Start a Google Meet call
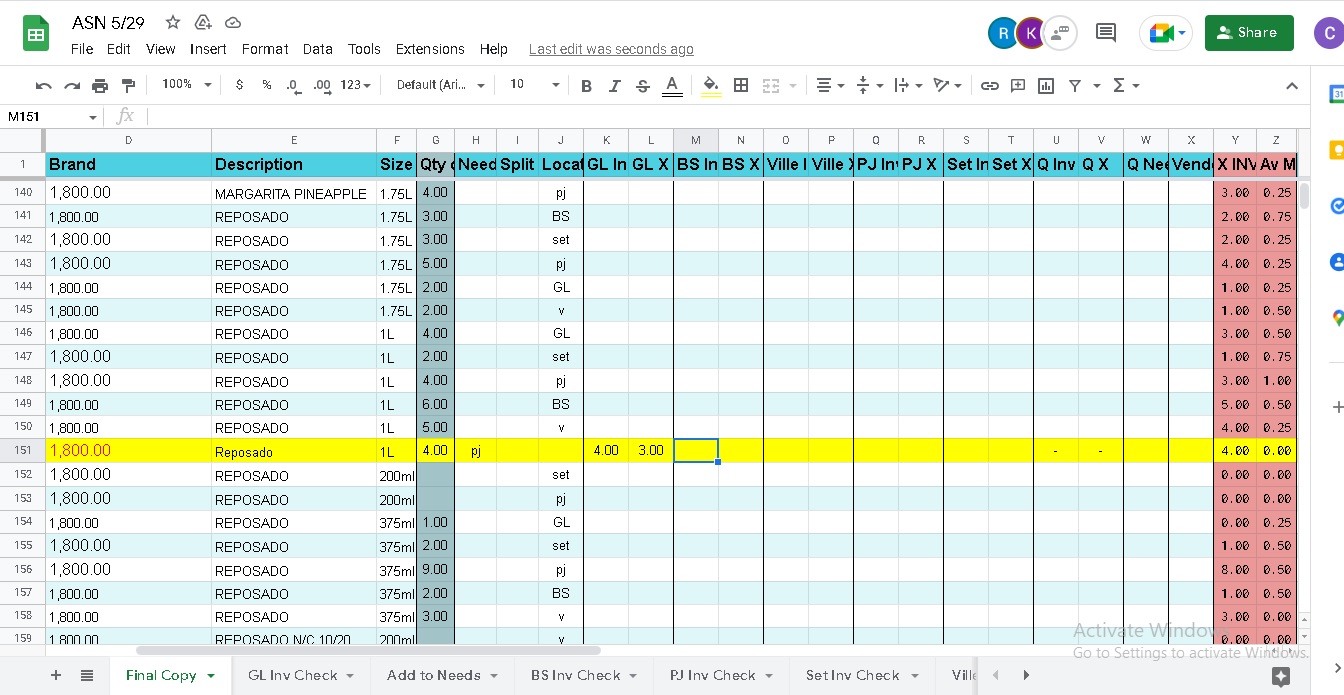 click(x=1166, y=33)
